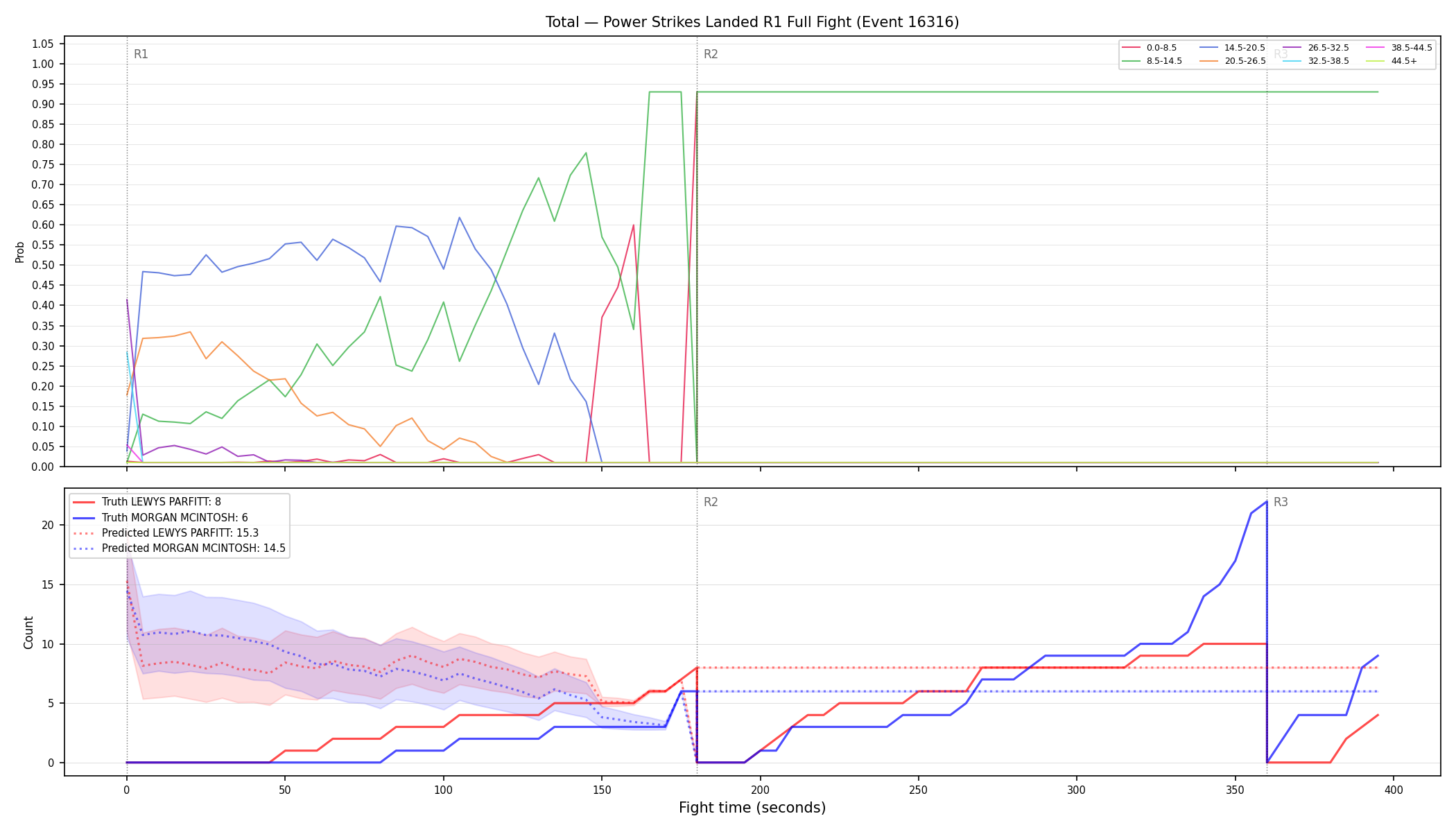Click the 0.95 tick on the Prob axis

(42, 84)
